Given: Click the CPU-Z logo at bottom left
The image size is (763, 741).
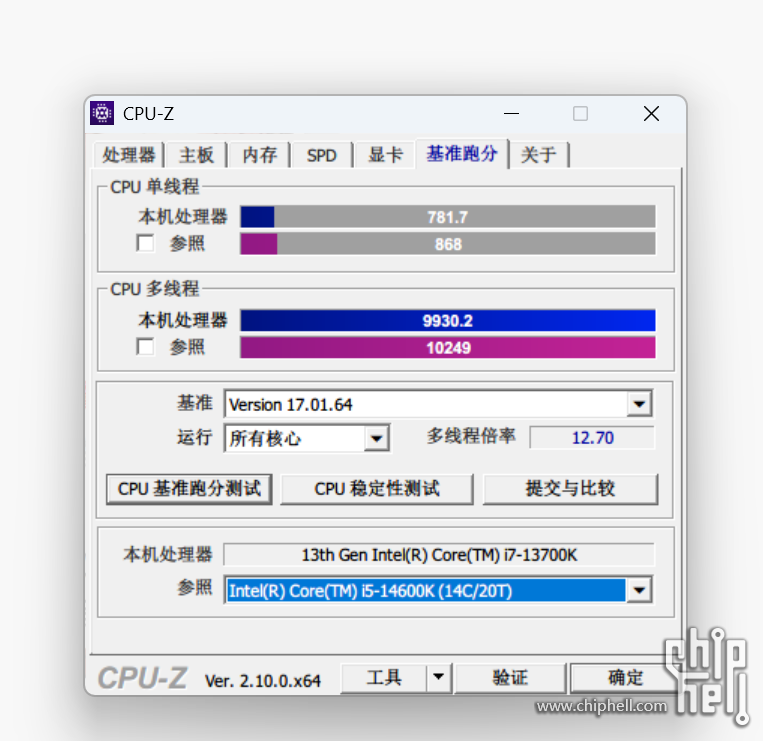Looking at the screenshot, I should 142,678.
